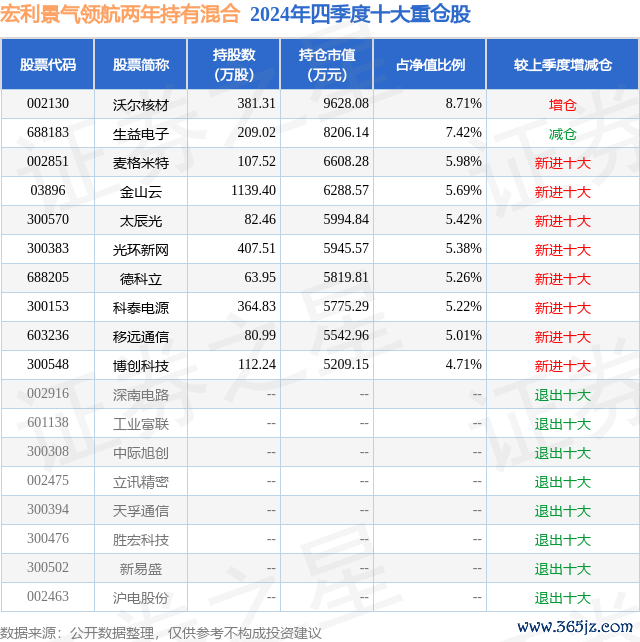Select stock name 沪电股份
Screen dimensions: 640x642
click(141, 599)
